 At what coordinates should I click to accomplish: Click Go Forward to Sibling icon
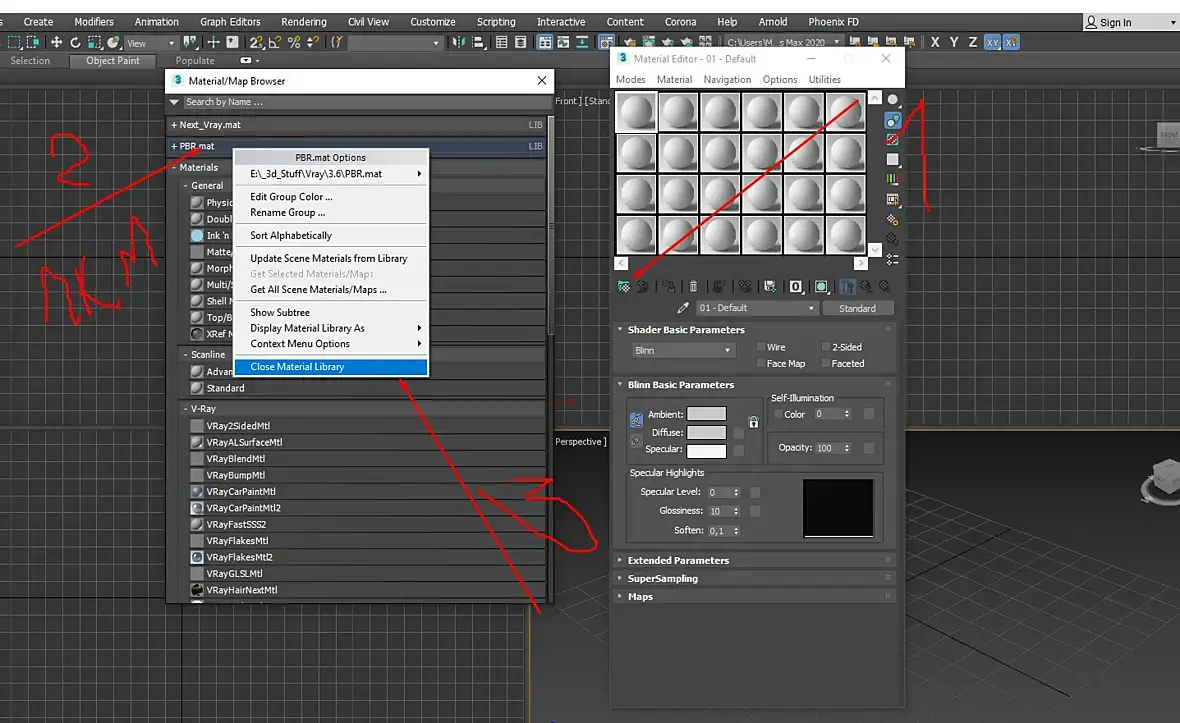(x=884, y=287)
